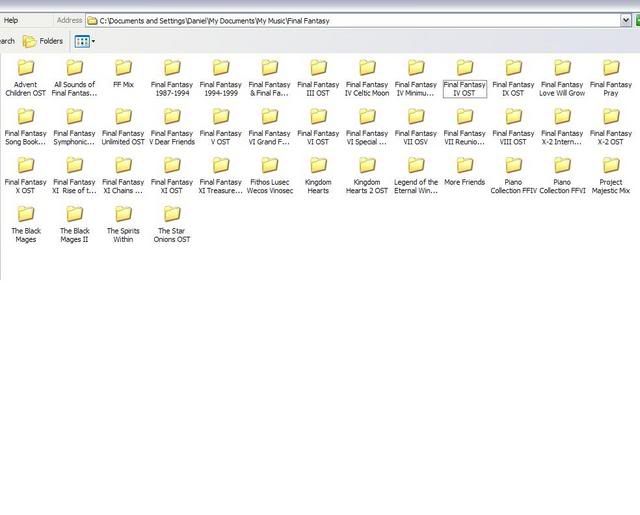Open Final Fantasy VI OST folder
The image size is (640, 515).
coord(318,127)
